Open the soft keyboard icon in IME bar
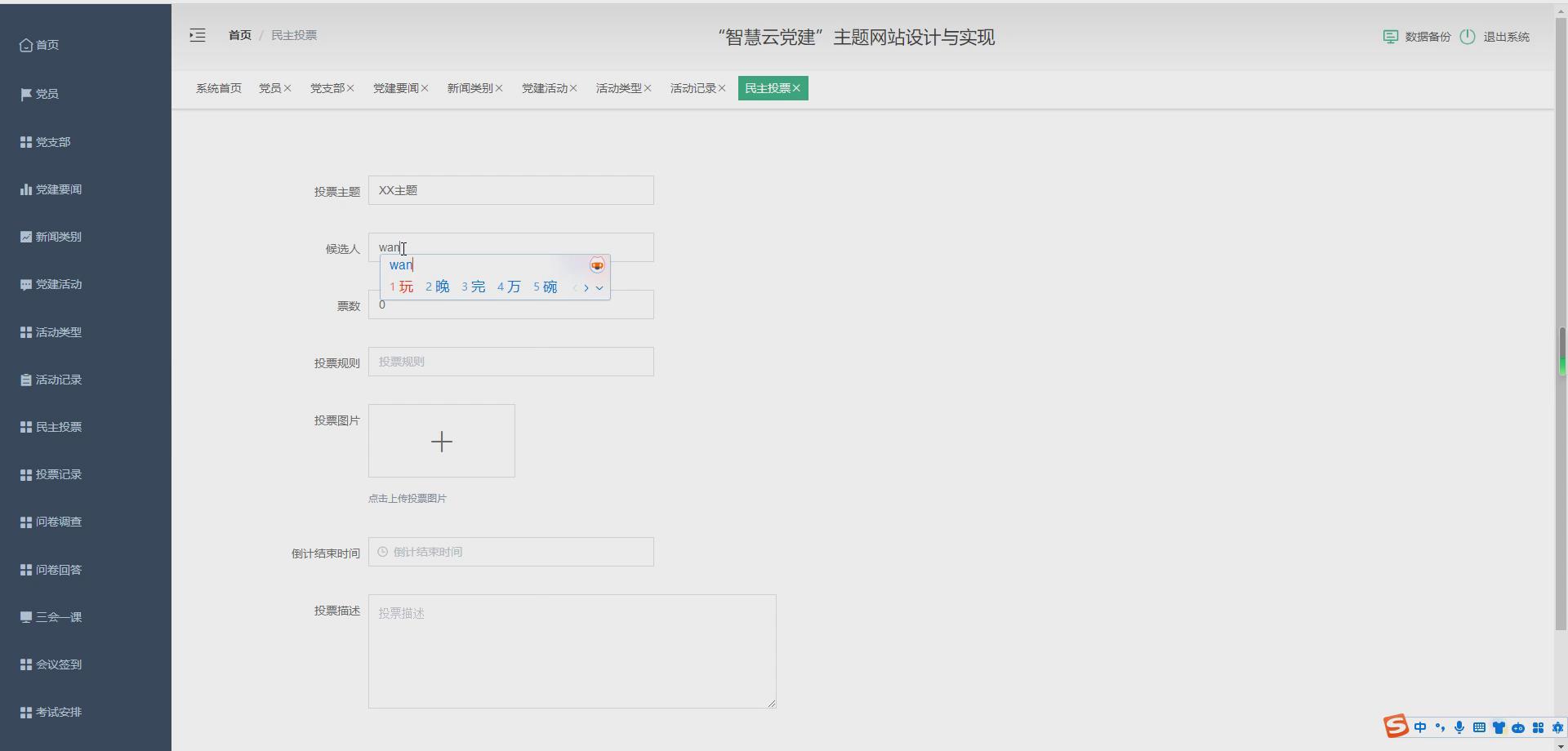Image resolution: width=1568 pixels, height=751 pixels. (1479, 727)
